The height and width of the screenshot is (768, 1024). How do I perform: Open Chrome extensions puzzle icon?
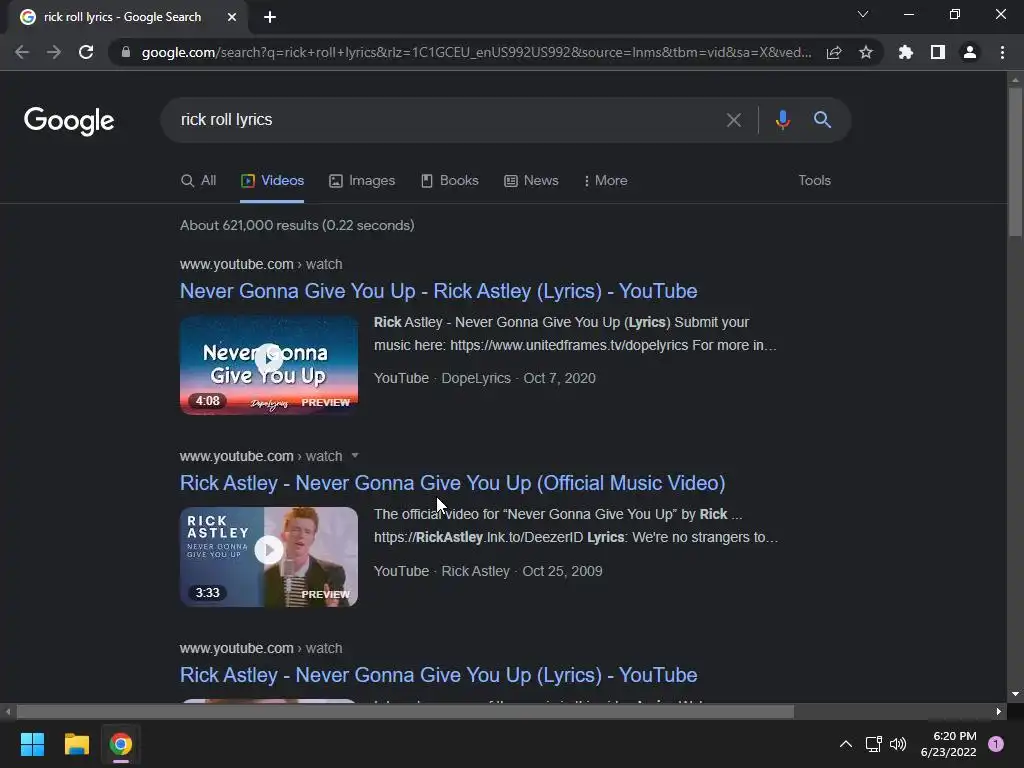(906, 52)
